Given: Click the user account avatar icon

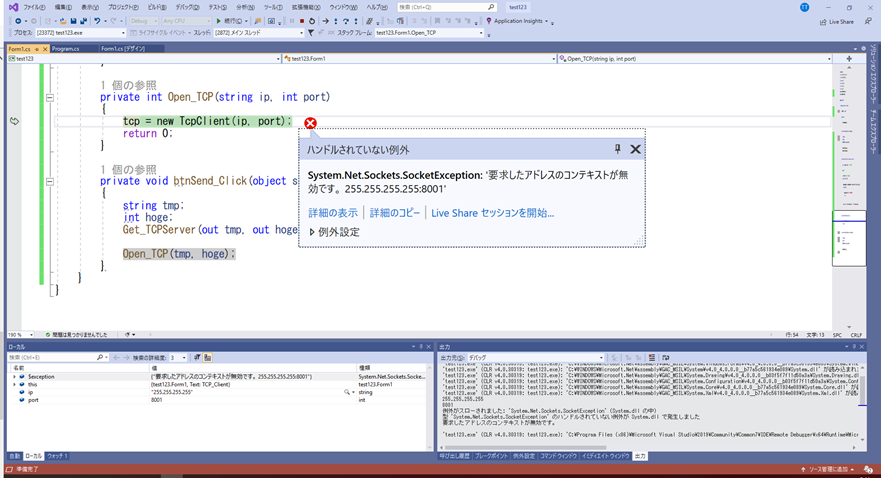Looking at the screenshot, I should click(x=805, y=7).
